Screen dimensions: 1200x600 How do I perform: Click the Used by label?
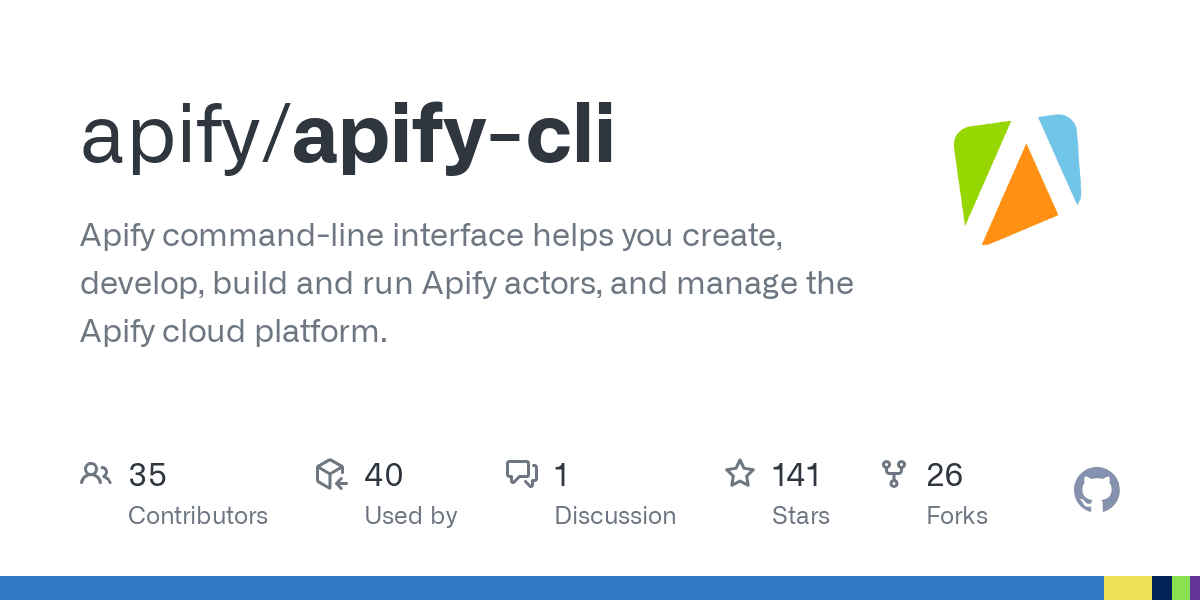pyautogui.click(x=411, y=516)
